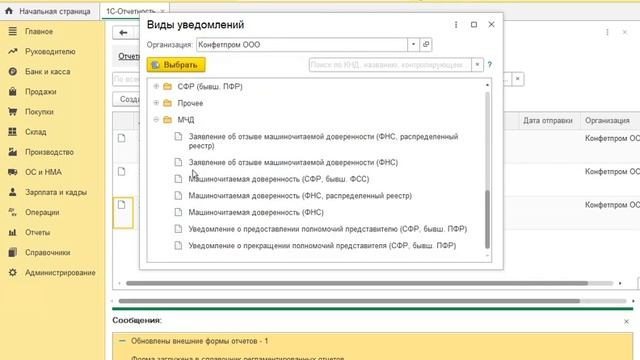Click the Прочее folder icon

click(x=167, y=103)
